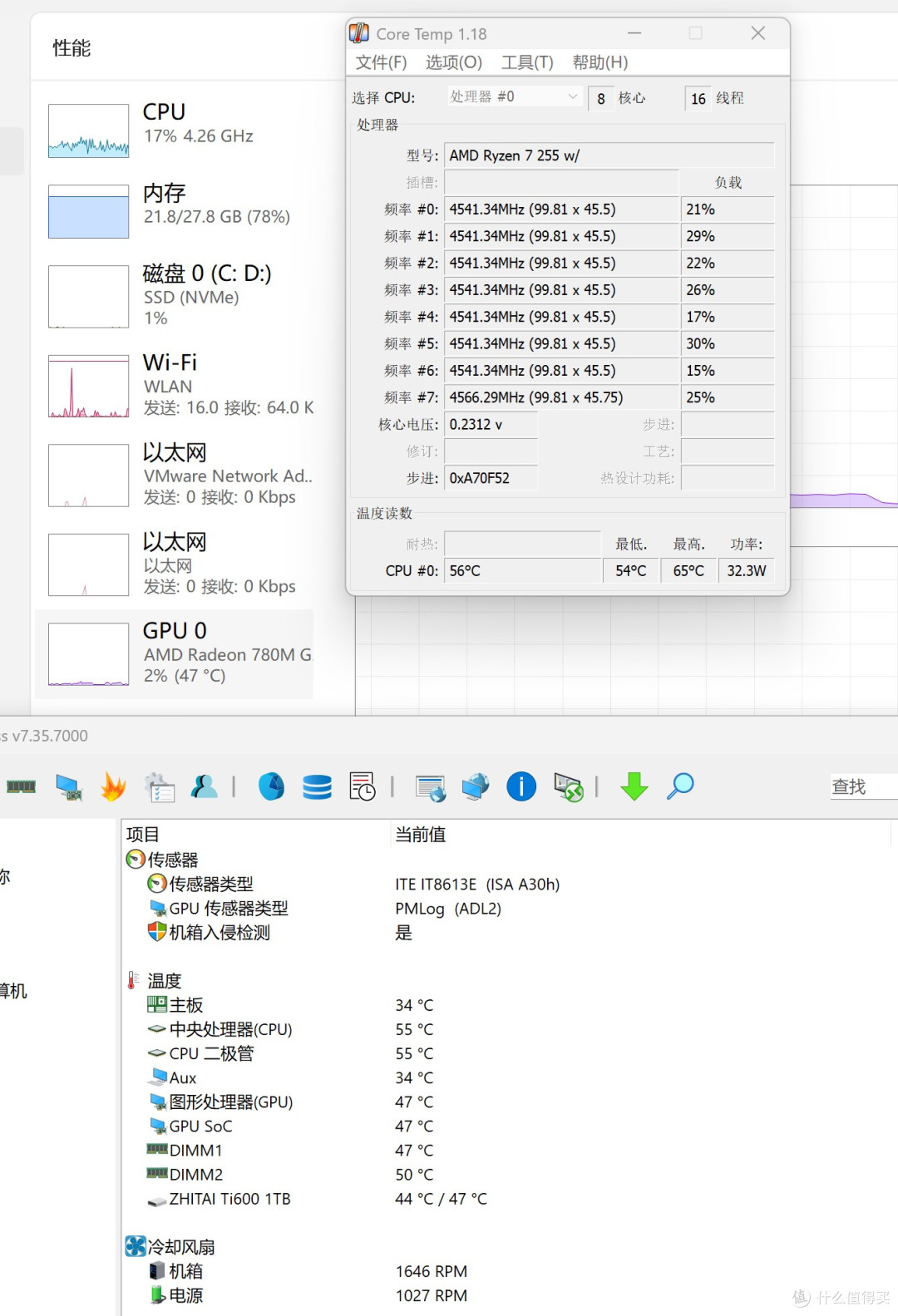Select GPU 0 AMD Radeon 780M entry
898x1316 pixels.
tap(175, 654)
